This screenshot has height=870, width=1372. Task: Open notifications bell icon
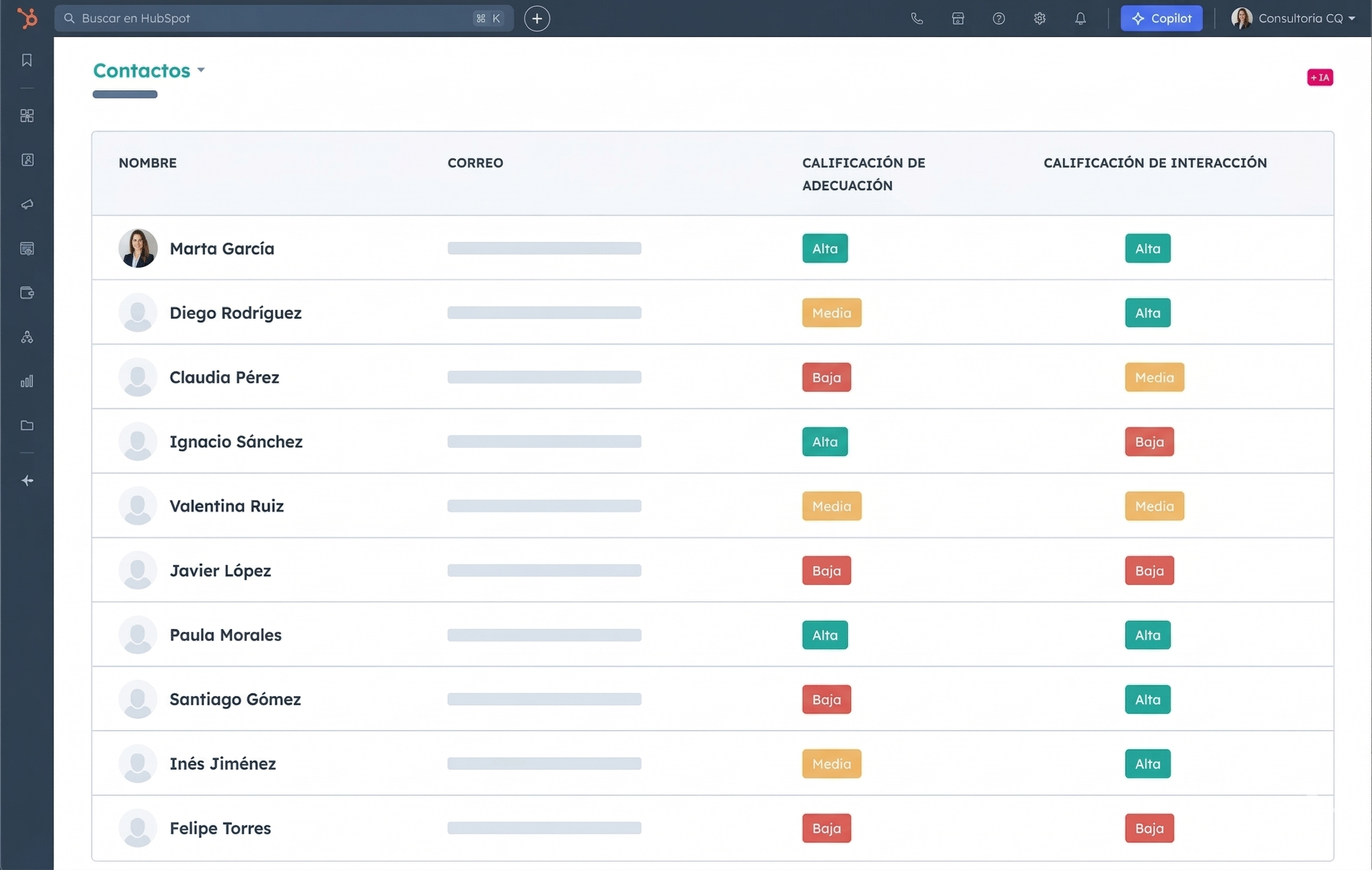tap(1080, 18)
